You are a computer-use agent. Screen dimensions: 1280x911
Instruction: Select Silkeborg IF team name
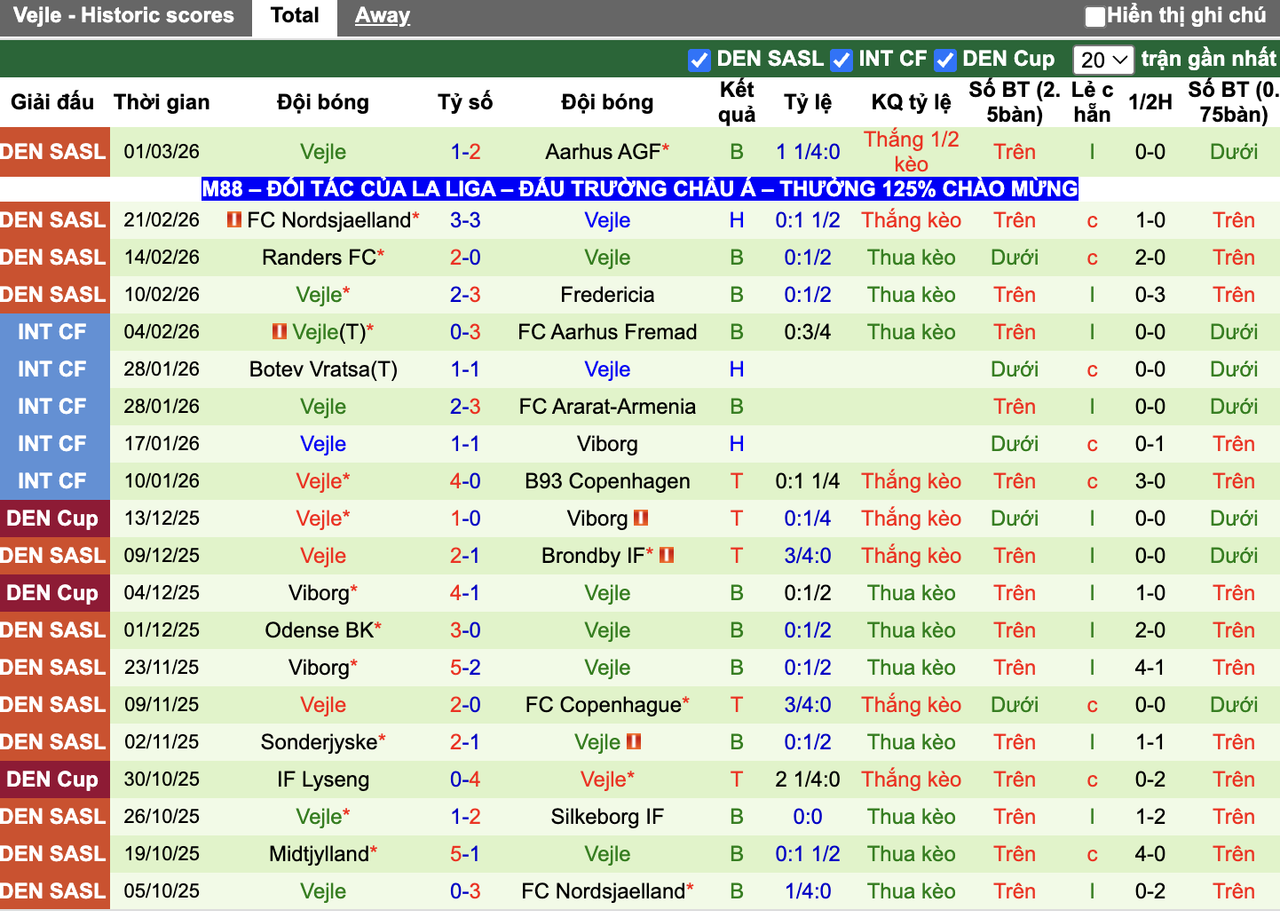coord(607,817)
